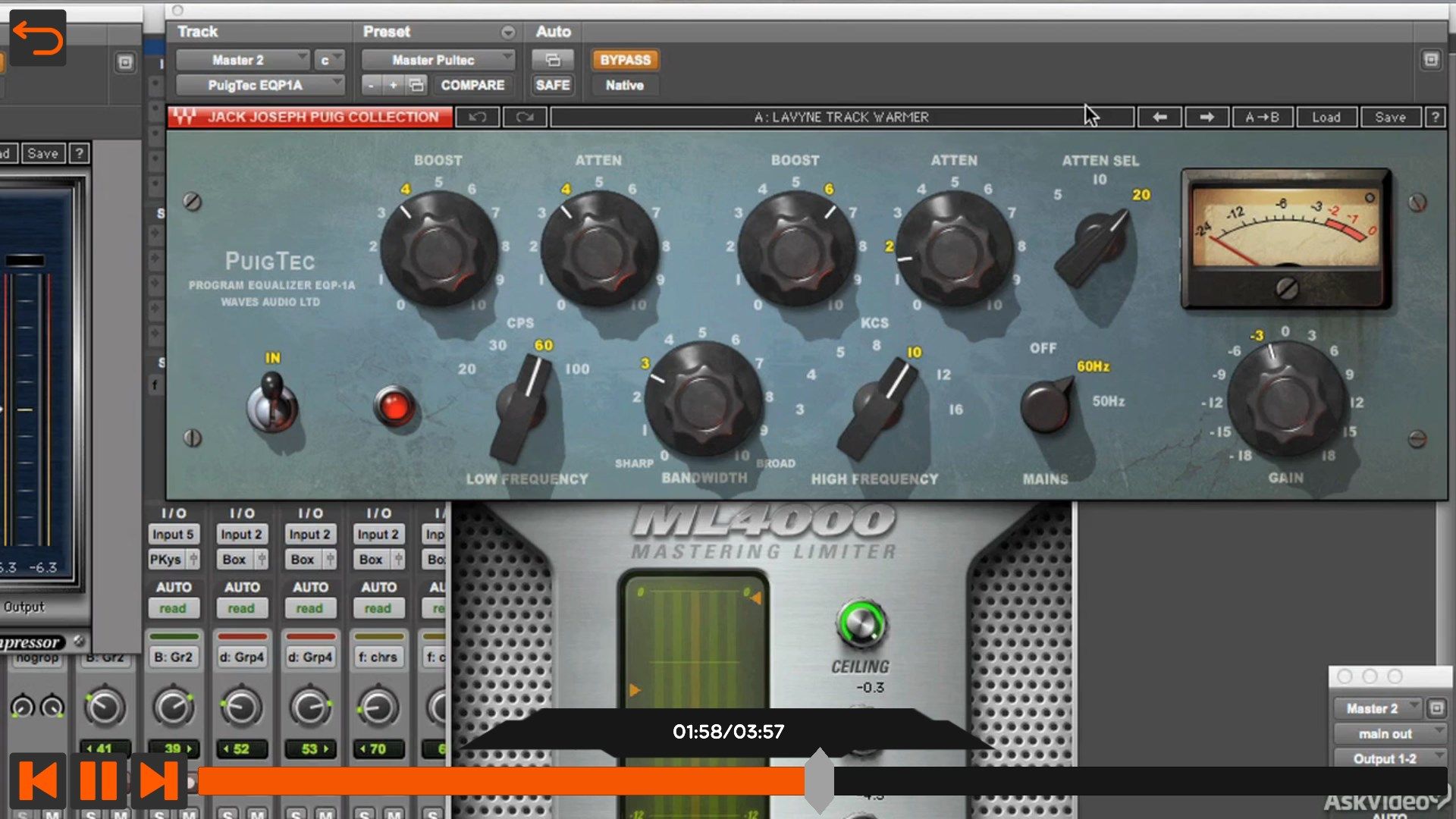Go to previous preset with left arrow
1456x819 pixels.
click(x=1159, y=117)
